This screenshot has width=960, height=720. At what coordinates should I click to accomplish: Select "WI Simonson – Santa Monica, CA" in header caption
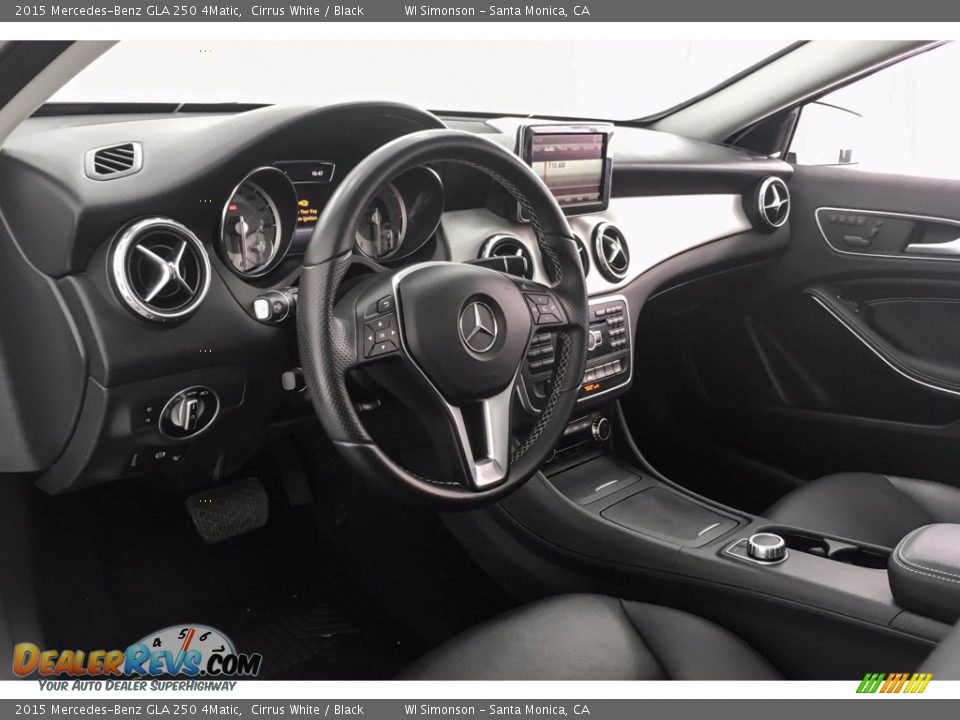(x=497, y=10)
